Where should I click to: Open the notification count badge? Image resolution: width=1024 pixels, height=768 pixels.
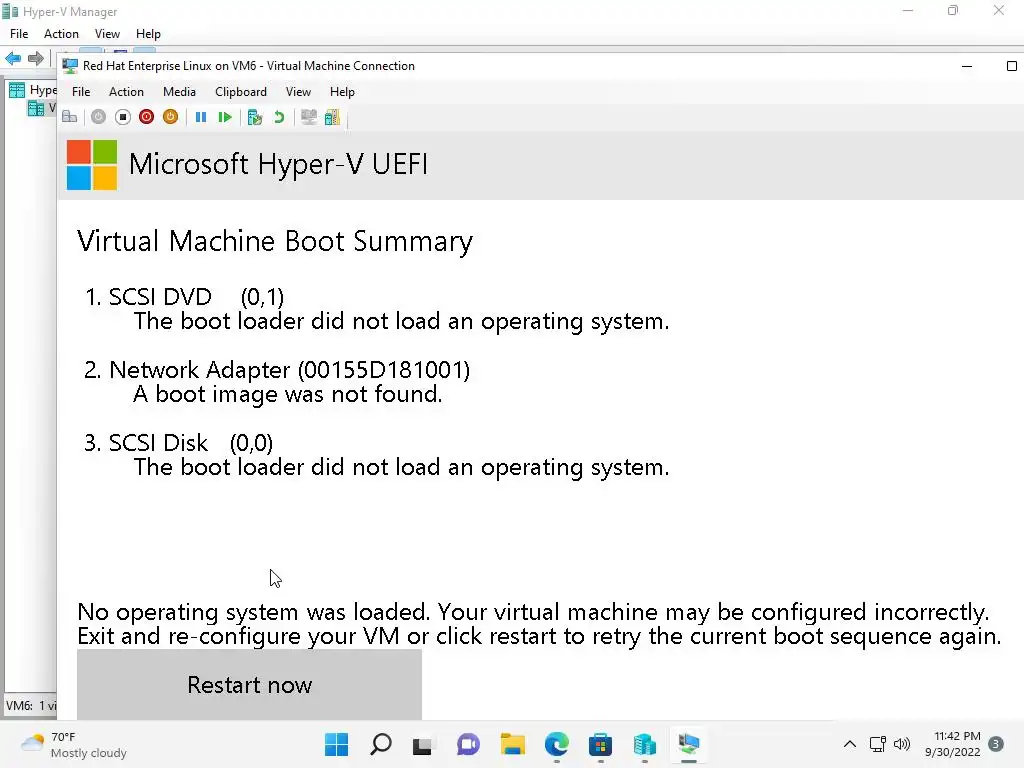tap(996, 744)
